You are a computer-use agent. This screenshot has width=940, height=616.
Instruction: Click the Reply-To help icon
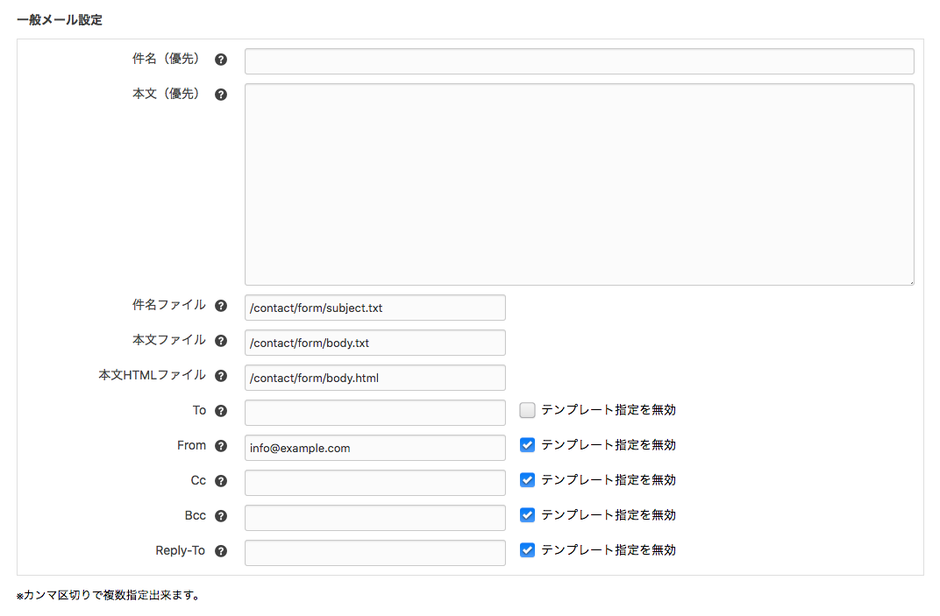click(221, 551)
